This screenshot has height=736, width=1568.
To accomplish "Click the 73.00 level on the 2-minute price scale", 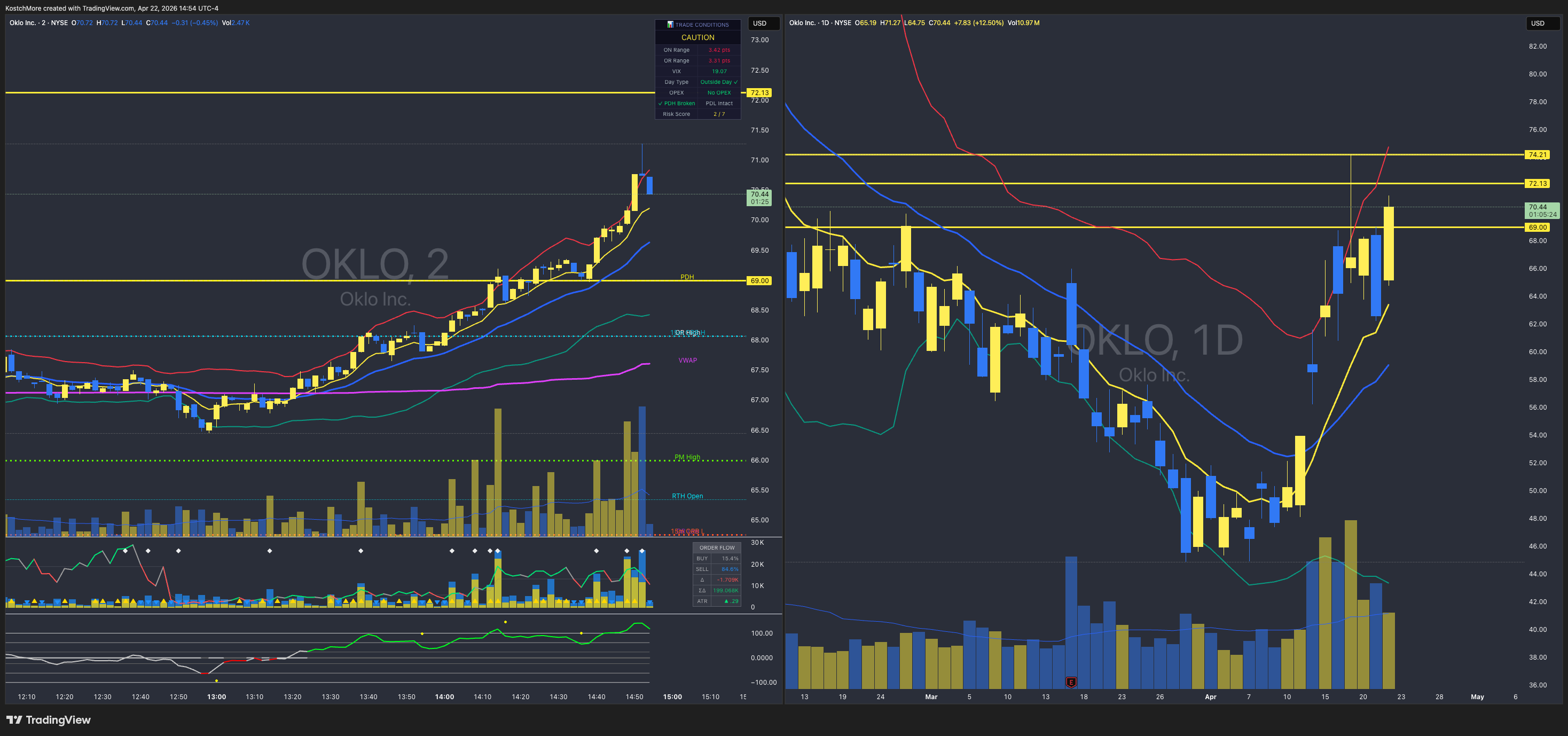I will tap(759, 40).
